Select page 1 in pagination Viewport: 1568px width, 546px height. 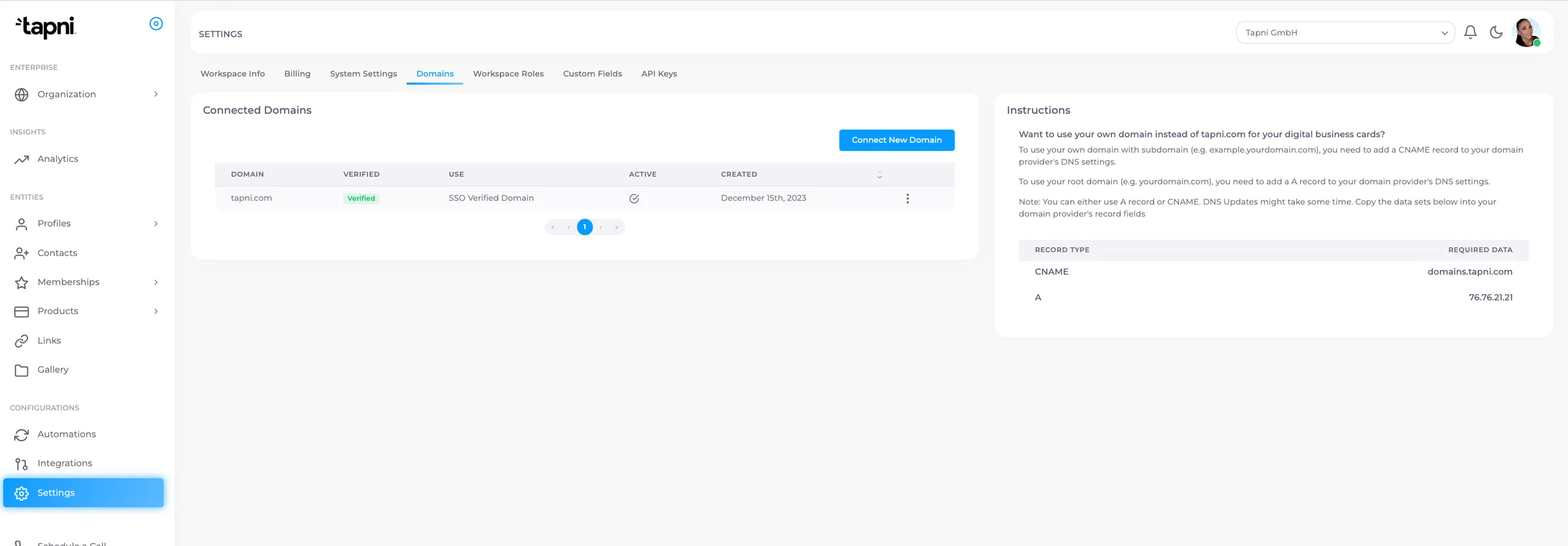pos(585,227)
